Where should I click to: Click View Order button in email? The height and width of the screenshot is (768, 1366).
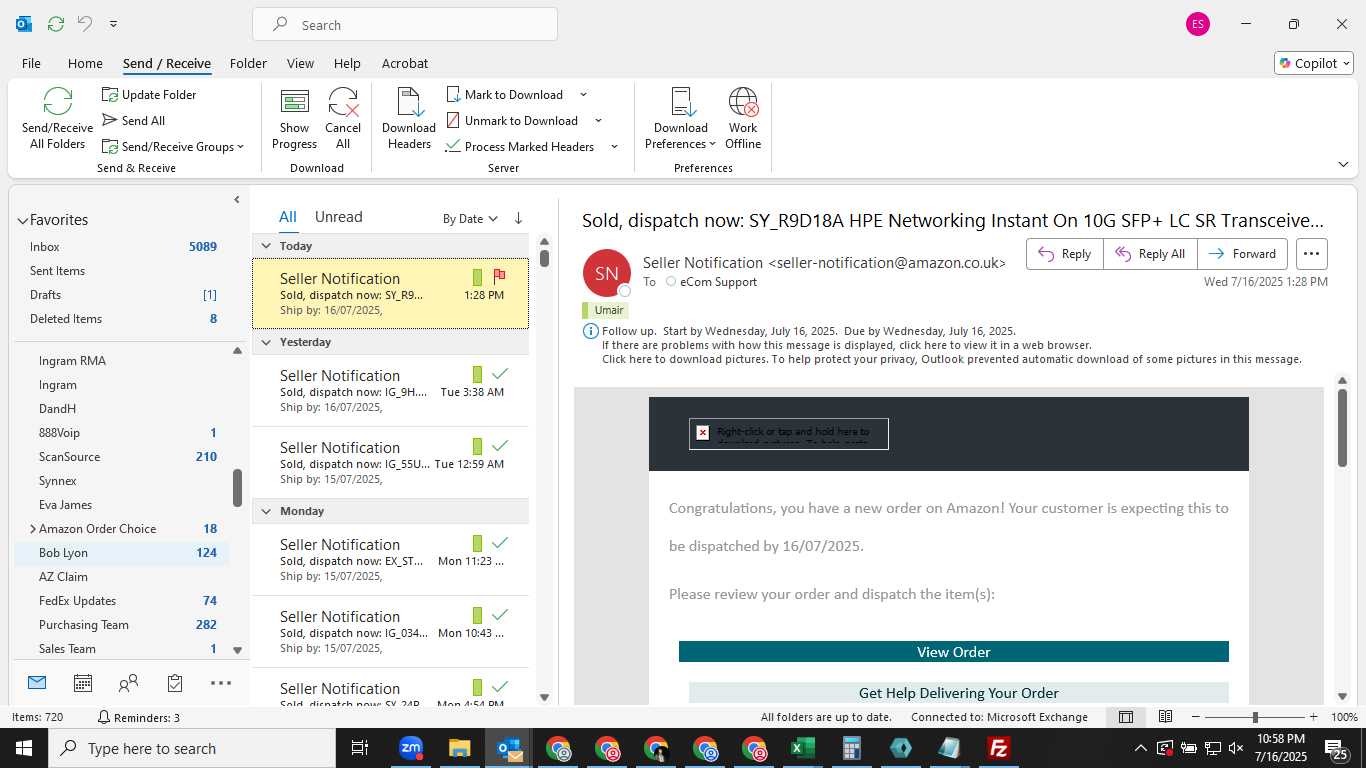953,652
